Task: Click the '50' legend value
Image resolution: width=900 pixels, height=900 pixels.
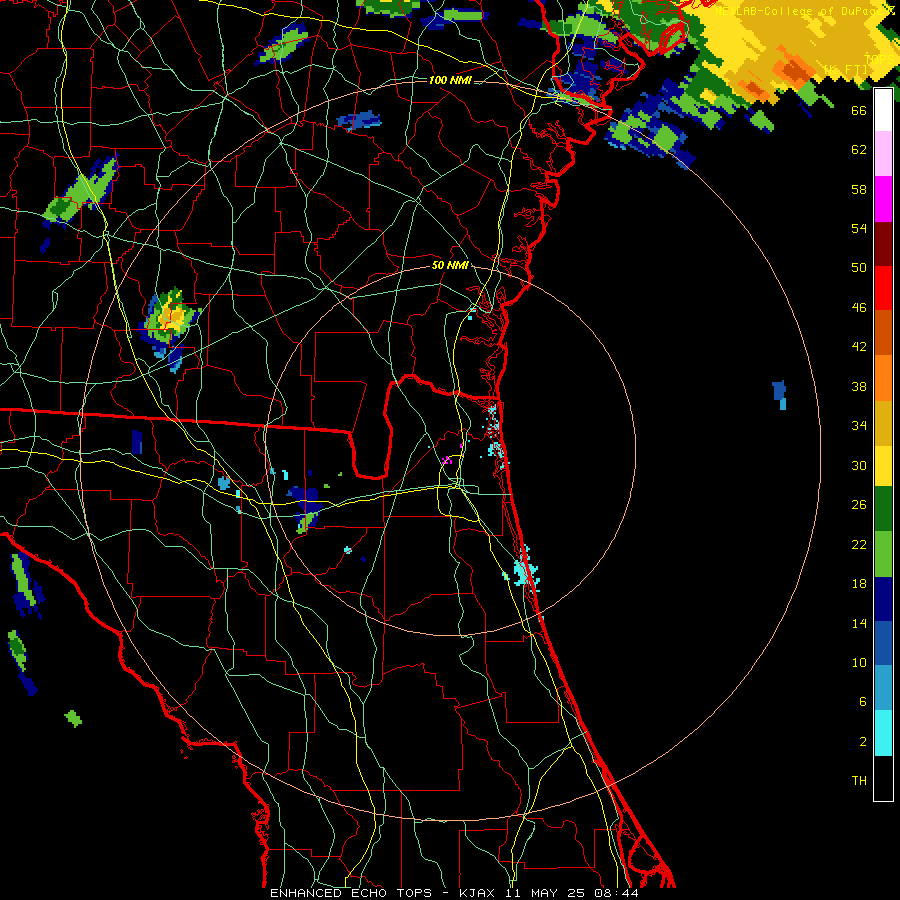Action: point(859,267)
